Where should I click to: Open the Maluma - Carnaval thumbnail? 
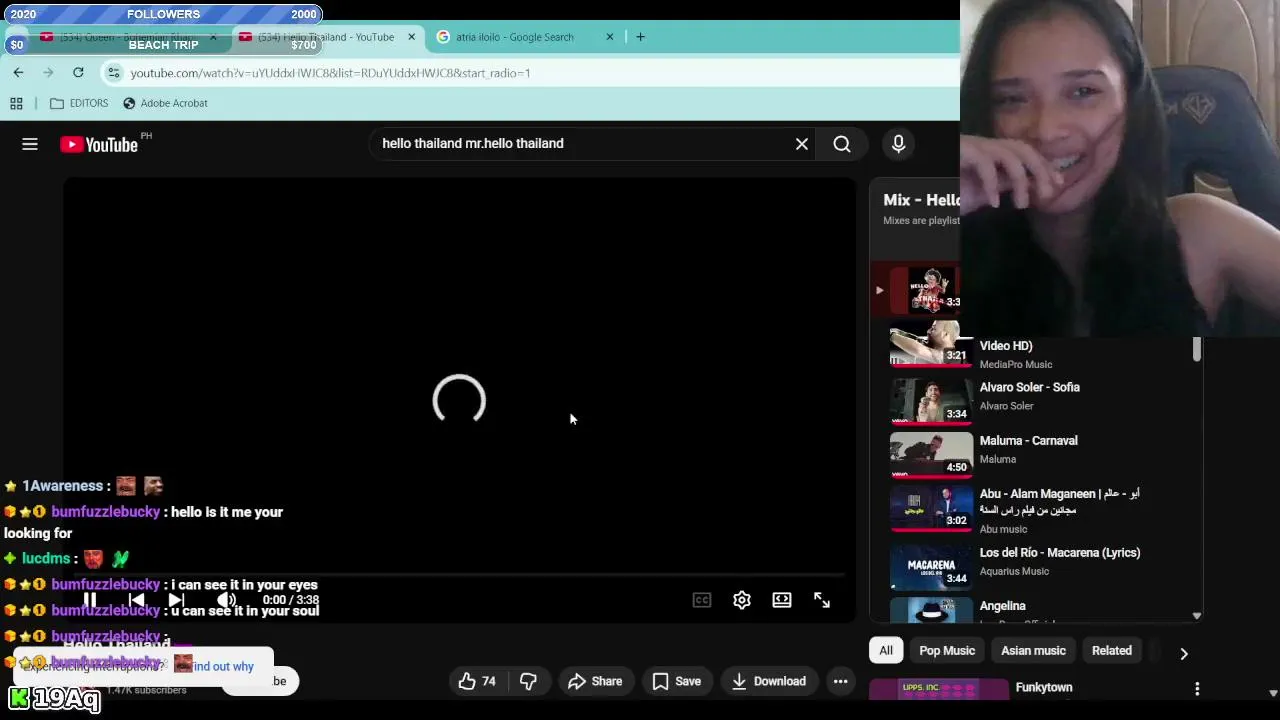tap(931, 454)
